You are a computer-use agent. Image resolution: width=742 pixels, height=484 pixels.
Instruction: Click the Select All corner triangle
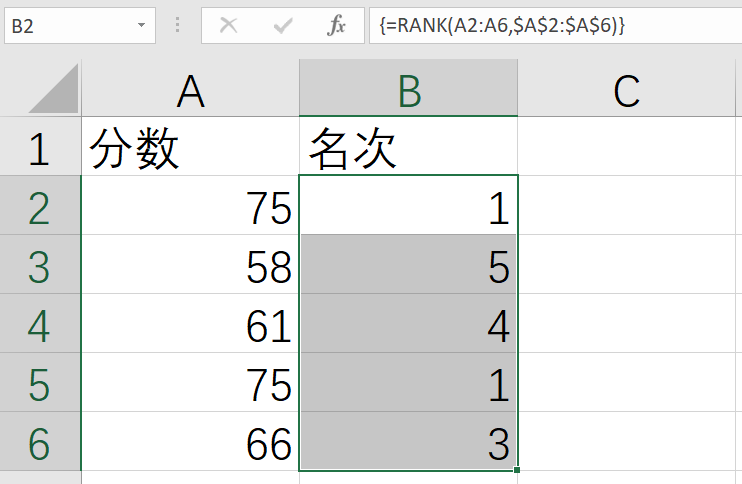[x=54, y=90]
